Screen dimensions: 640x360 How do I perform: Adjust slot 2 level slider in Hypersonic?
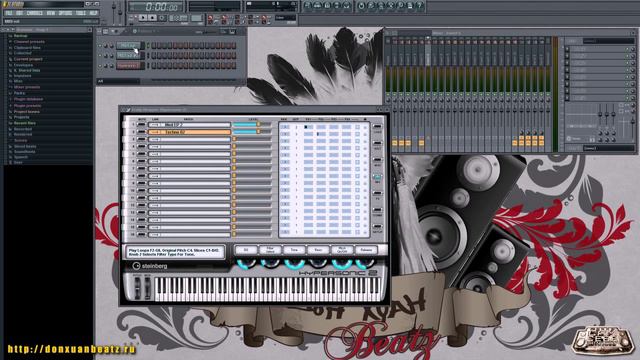[x=251, y=132]
